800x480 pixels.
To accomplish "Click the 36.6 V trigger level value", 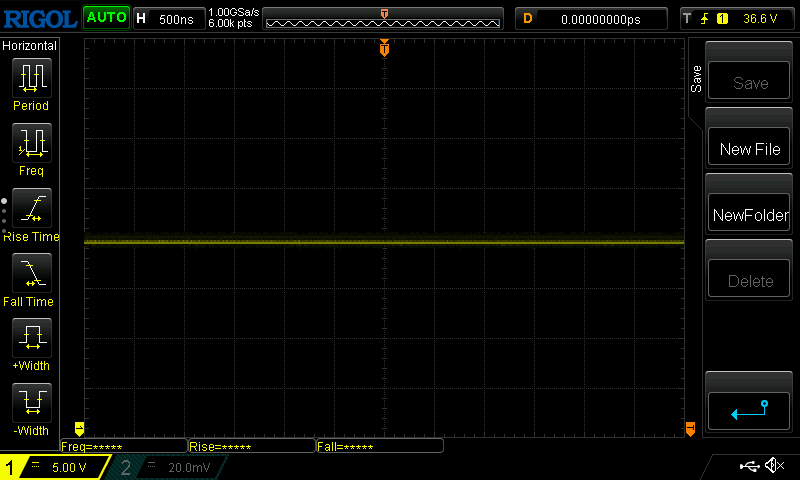I will [760, 19].
